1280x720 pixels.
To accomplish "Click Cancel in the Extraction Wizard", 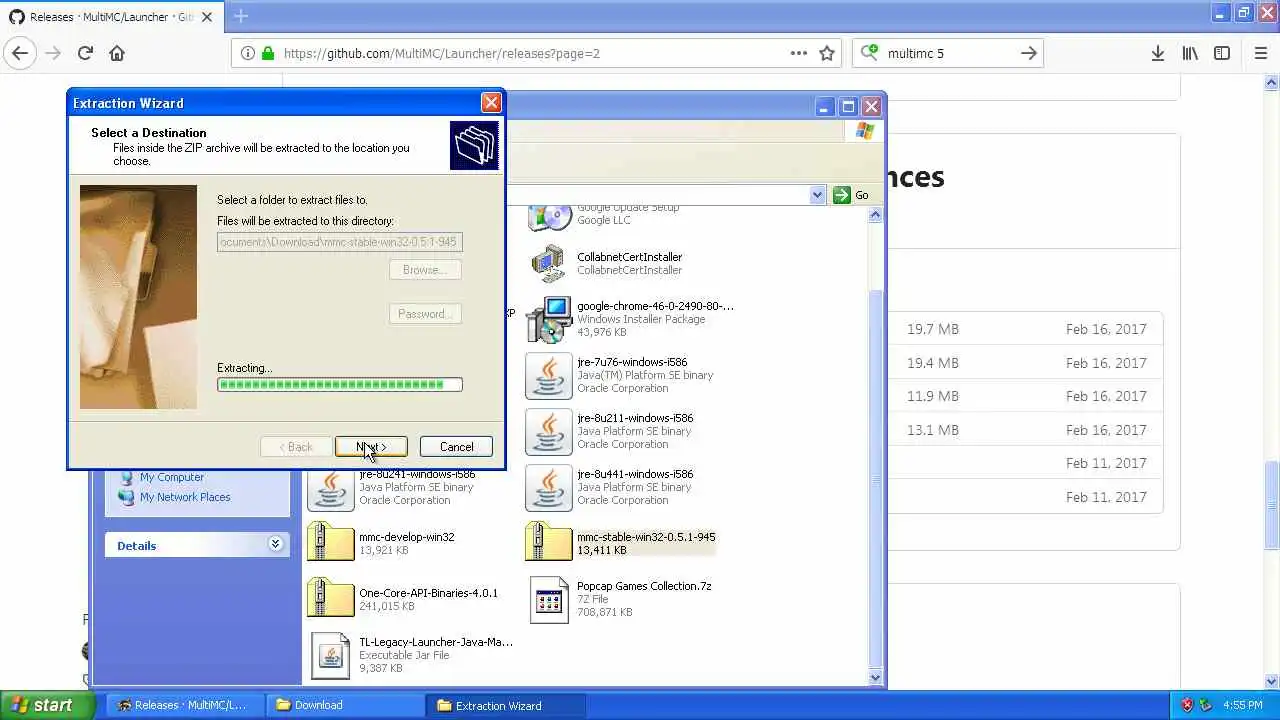I will [456, 447].
